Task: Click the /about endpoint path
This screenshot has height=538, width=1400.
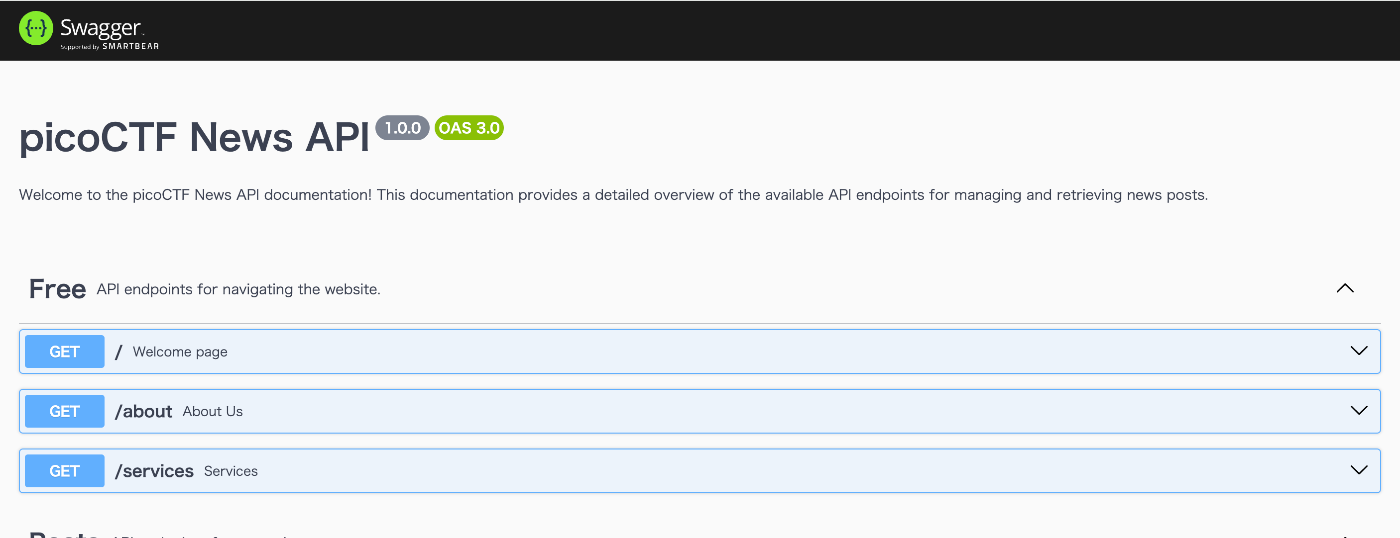Action: [x=144, y=411]
